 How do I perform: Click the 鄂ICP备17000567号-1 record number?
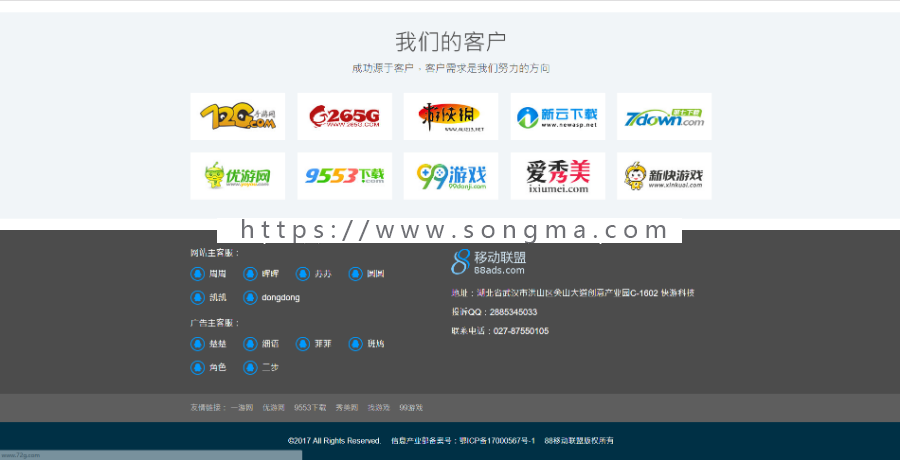coord(497,441)
